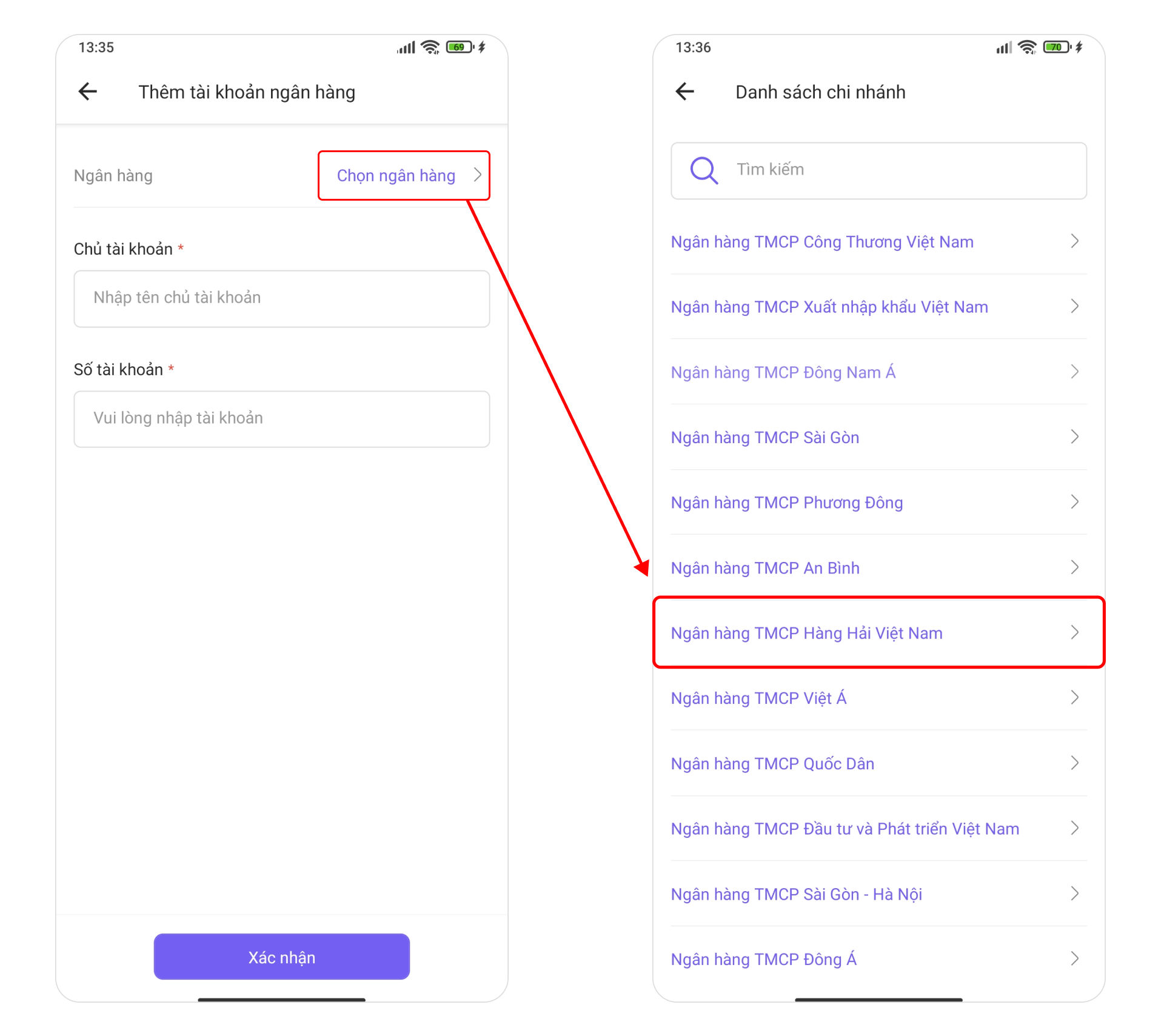Open chevron on Sài Gòn - Hà Nội row
This screenshot has width=1164, height=1036.
tap(1075, 894)
